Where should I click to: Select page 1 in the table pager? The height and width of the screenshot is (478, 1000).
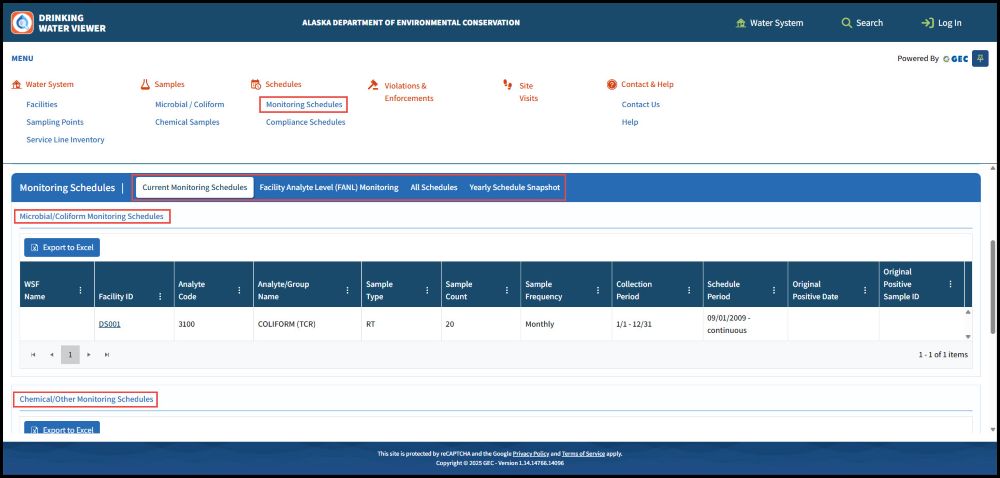70,354
